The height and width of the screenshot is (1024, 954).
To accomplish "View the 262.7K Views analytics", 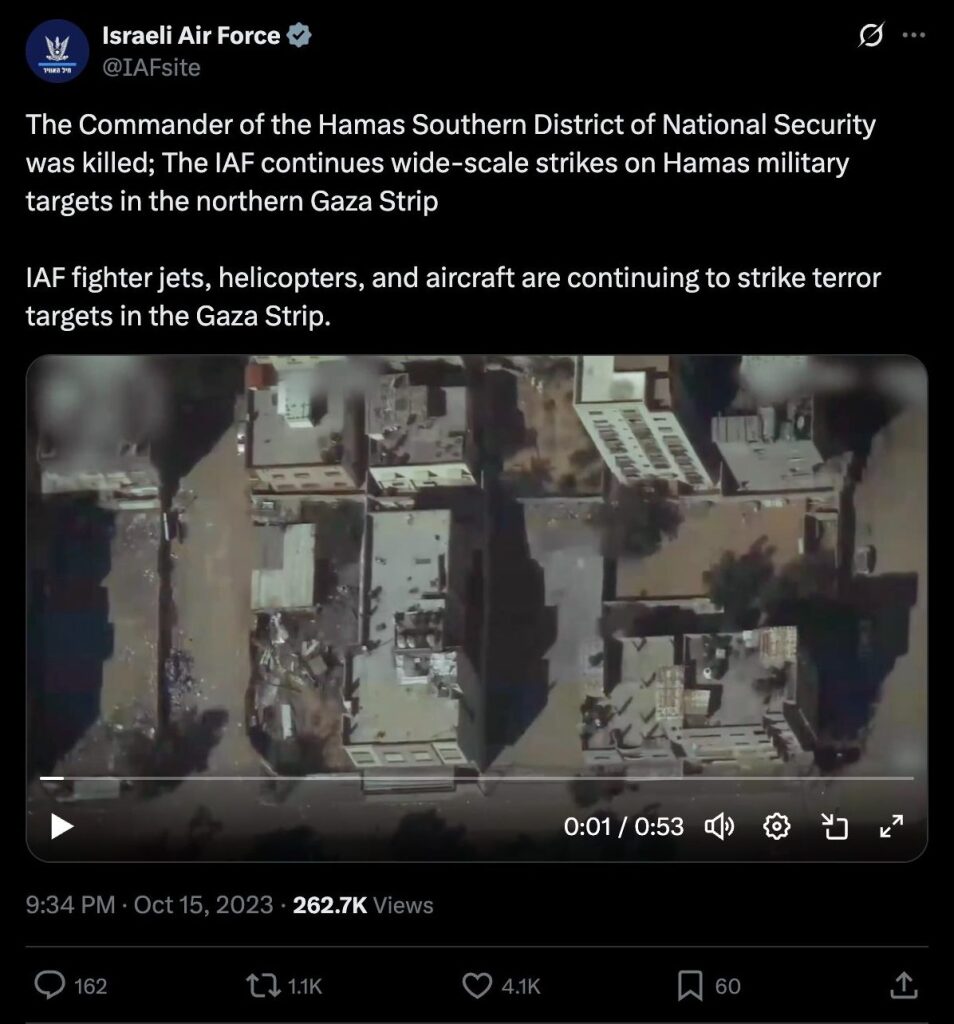I will coord(363,904).
